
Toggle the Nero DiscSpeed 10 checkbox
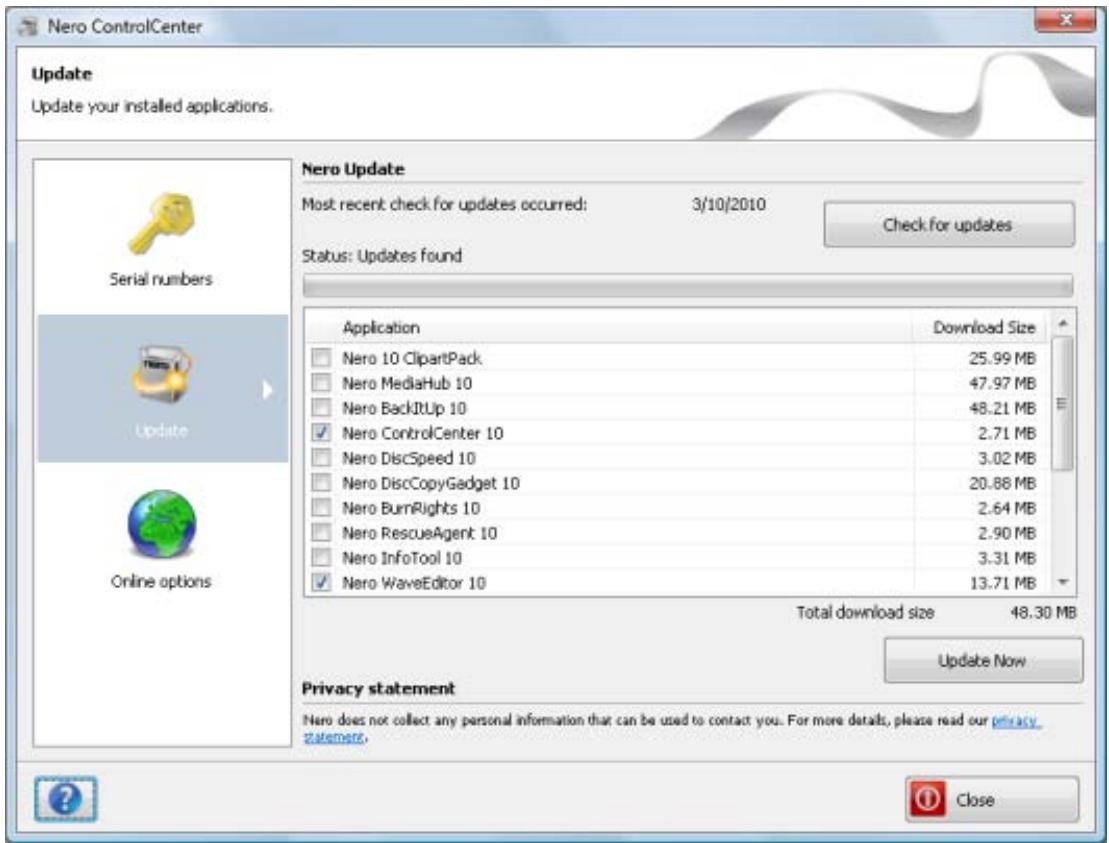click(x=321, y=458)
